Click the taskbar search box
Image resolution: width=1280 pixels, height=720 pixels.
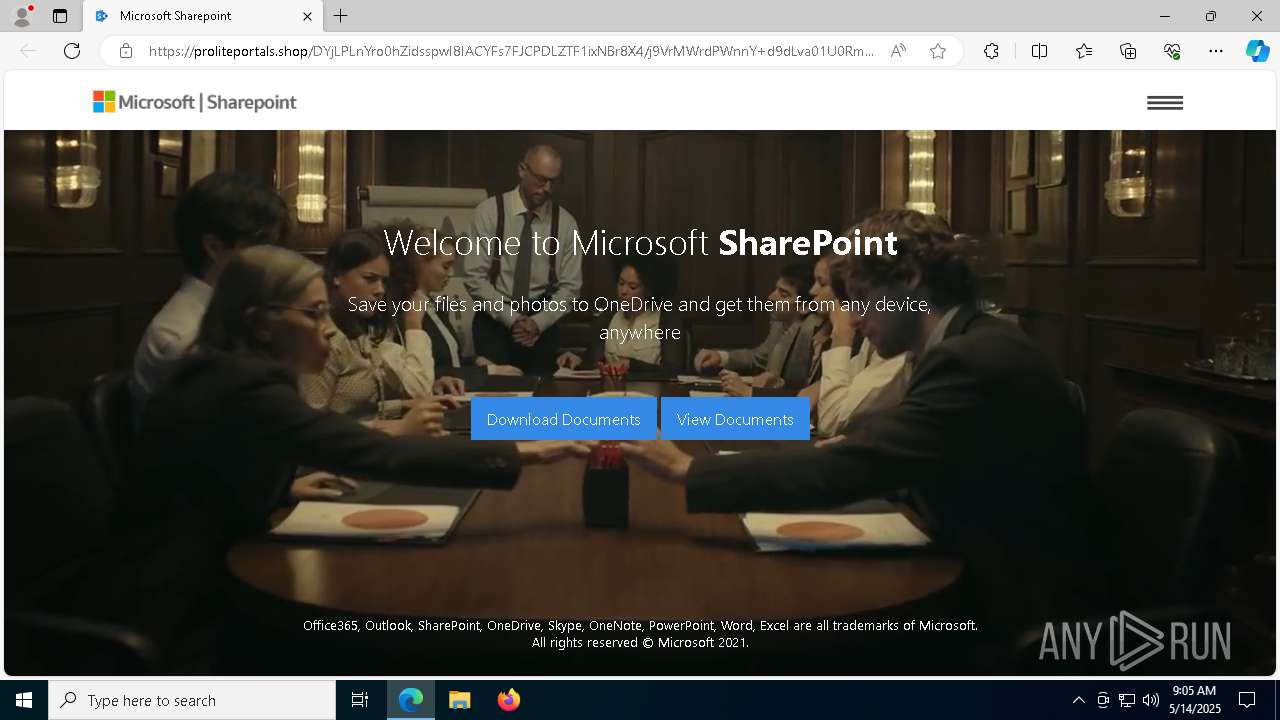[x=192, y=700]
